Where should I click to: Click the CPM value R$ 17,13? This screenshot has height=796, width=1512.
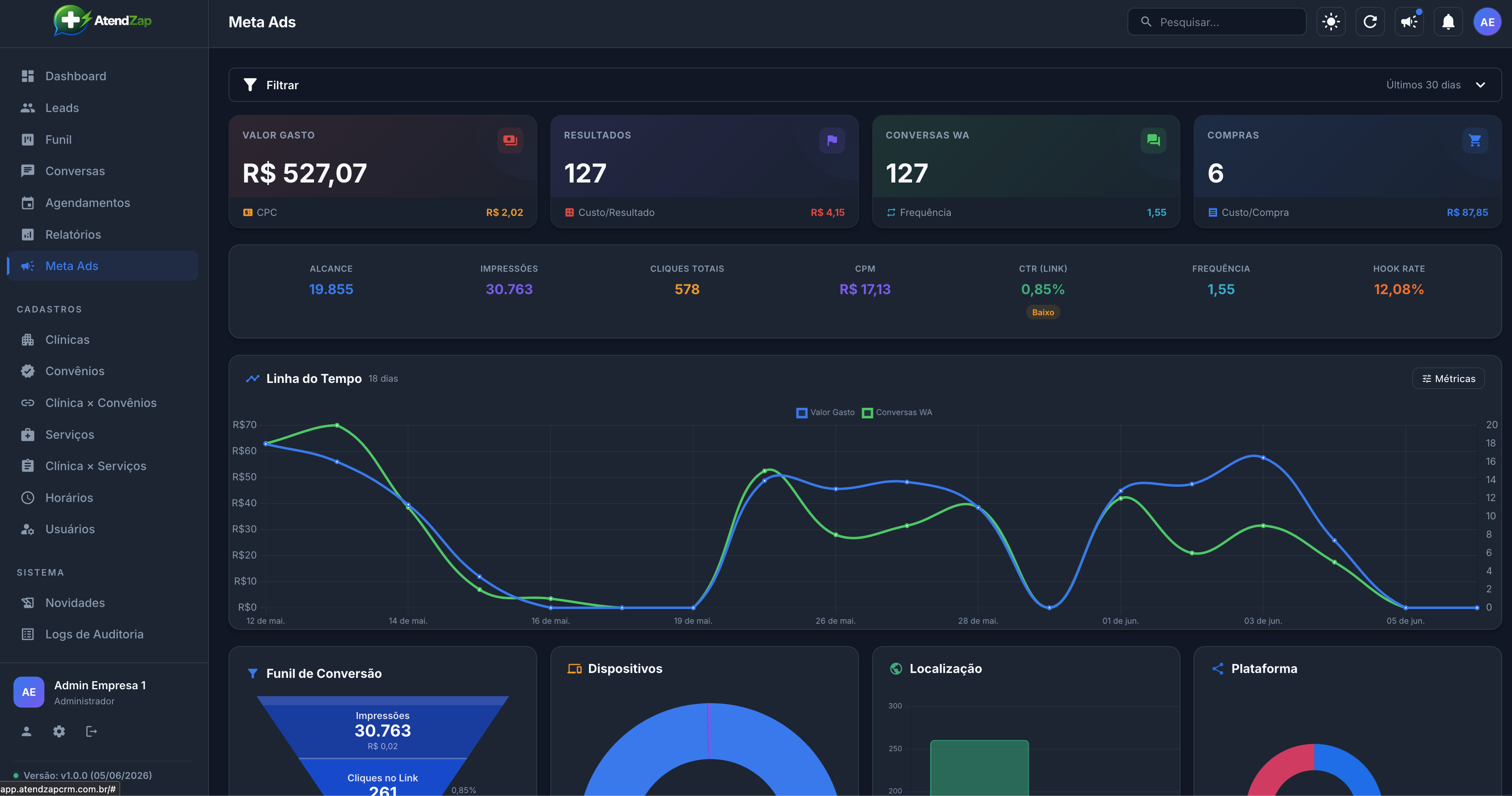coord(865,289)
